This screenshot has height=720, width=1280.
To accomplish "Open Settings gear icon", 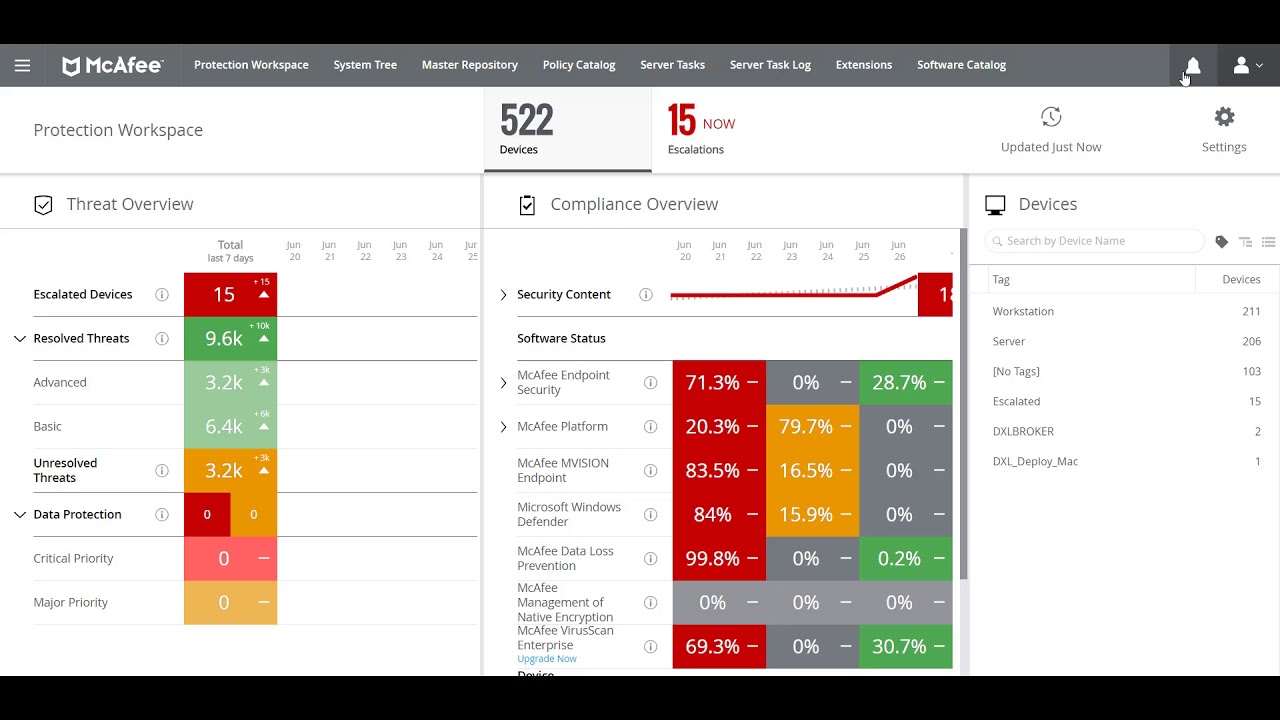I will (1224, 117).
